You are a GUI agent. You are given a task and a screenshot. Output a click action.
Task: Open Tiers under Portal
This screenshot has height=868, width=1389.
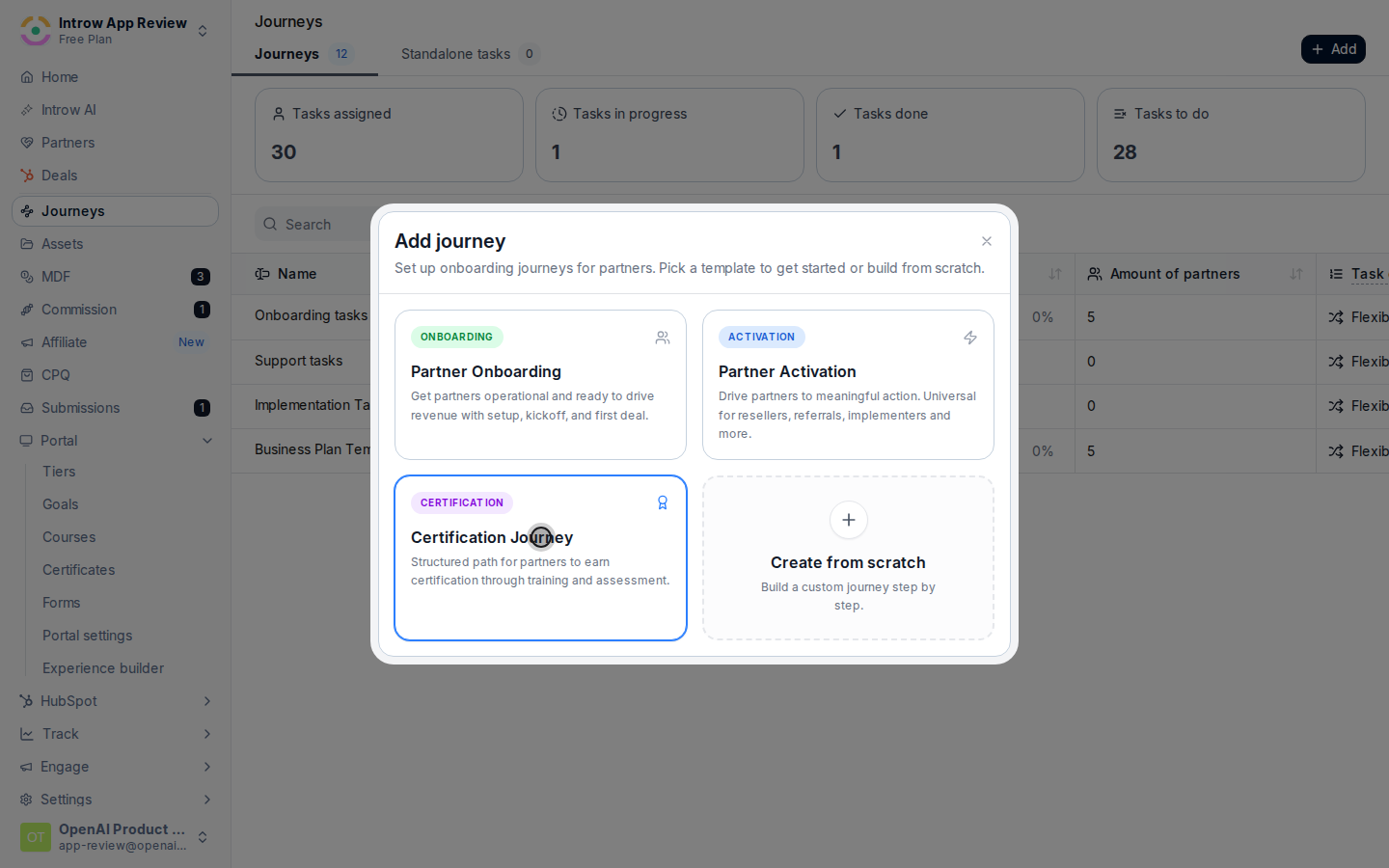tap(59, 472)
